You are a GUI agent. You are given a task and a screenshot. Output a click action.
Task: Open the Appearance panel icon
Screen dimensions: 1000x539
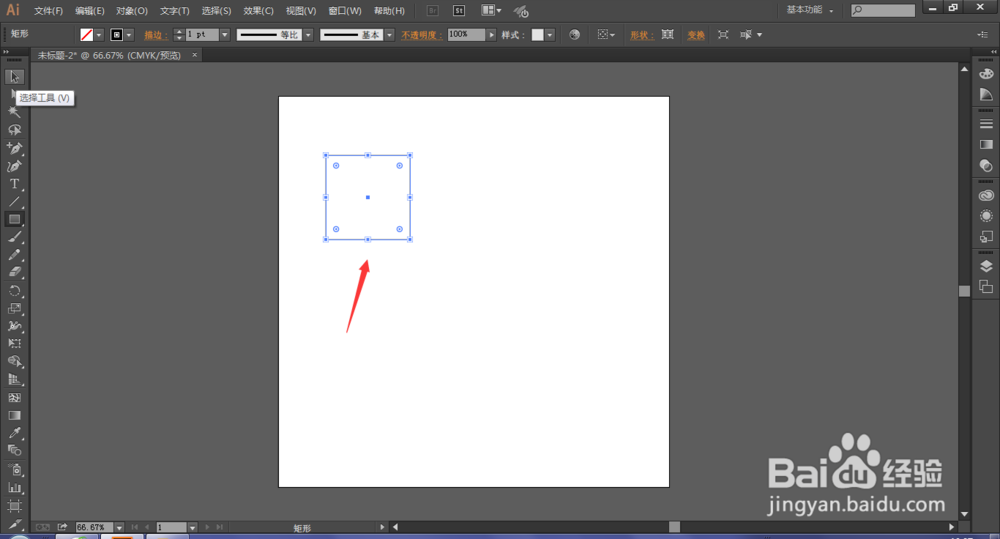tap(986, 216)
